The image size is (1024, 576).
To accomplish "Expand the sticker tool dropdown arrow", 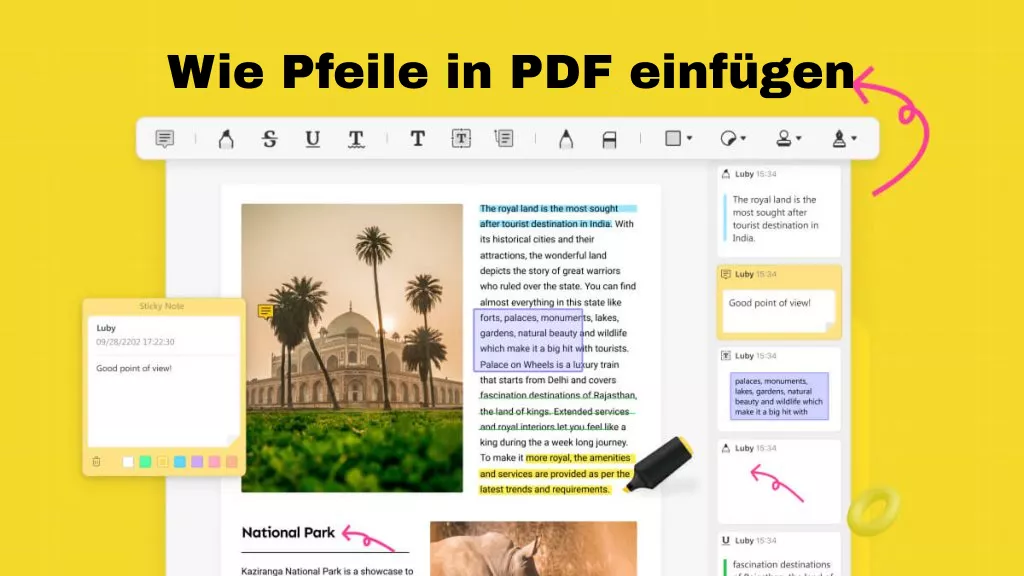I will [743, 138].
